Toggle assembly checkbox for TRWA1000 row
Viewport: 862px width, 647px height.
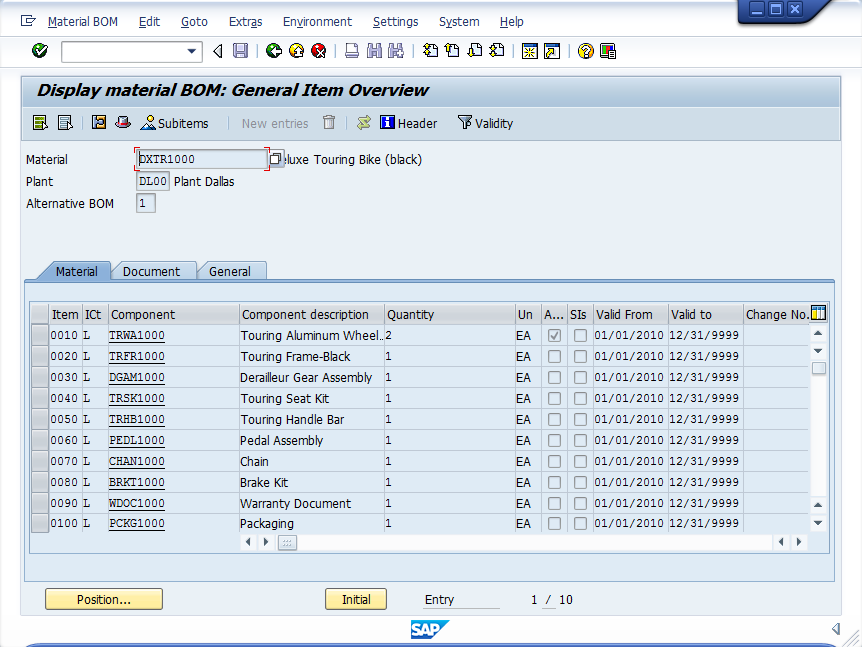[554, 335]
